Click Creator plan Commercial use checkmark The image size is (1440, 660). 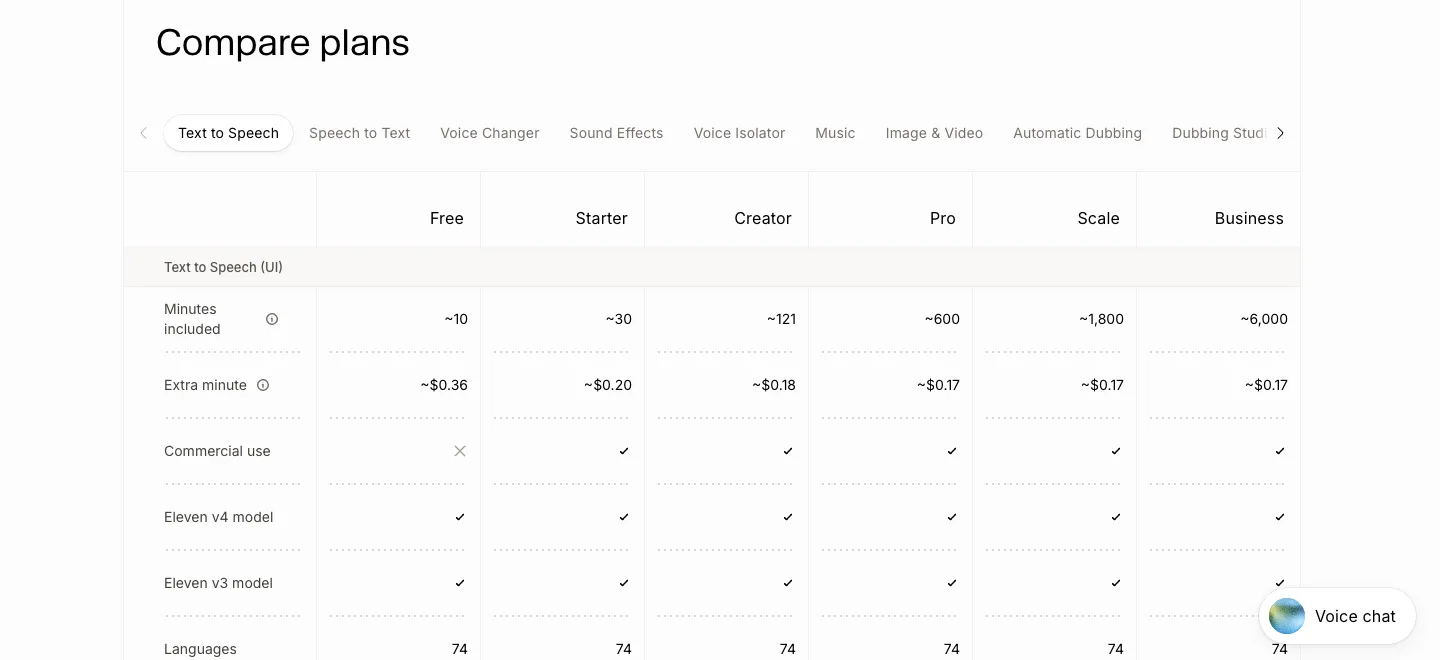click(788, 451)
